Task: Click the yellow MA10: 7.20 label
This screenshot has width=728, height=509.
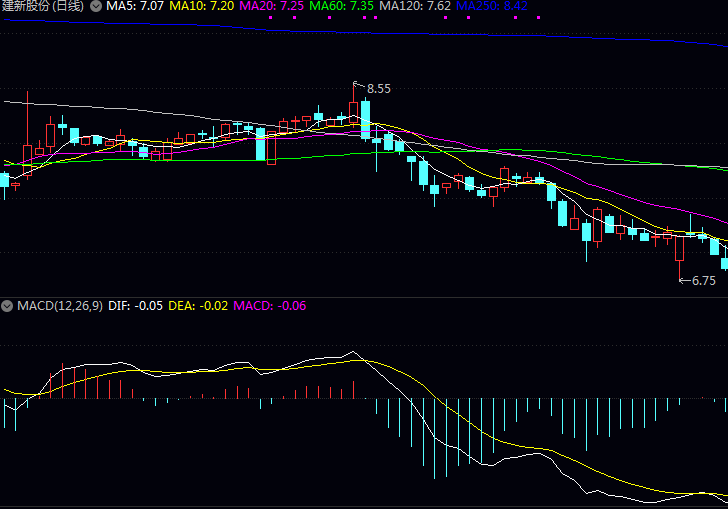Action: pos(201,6)
